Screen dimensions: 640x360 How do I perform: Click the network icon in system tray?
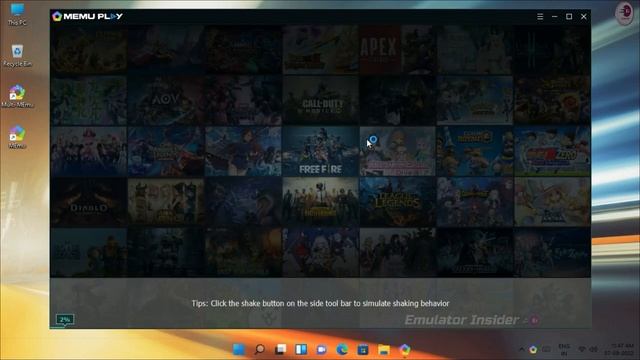click(x=582, y=349)
